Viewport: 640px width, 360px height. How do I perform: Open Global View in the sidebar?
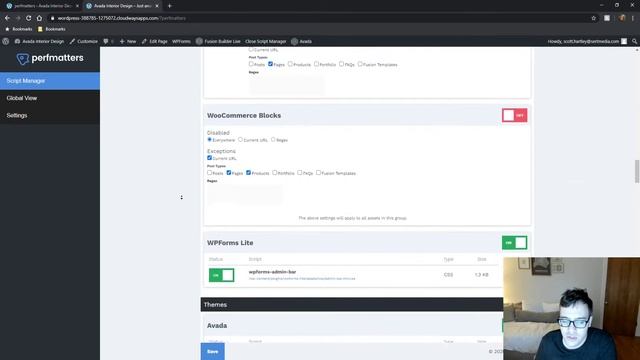click(x=50, y=98)
